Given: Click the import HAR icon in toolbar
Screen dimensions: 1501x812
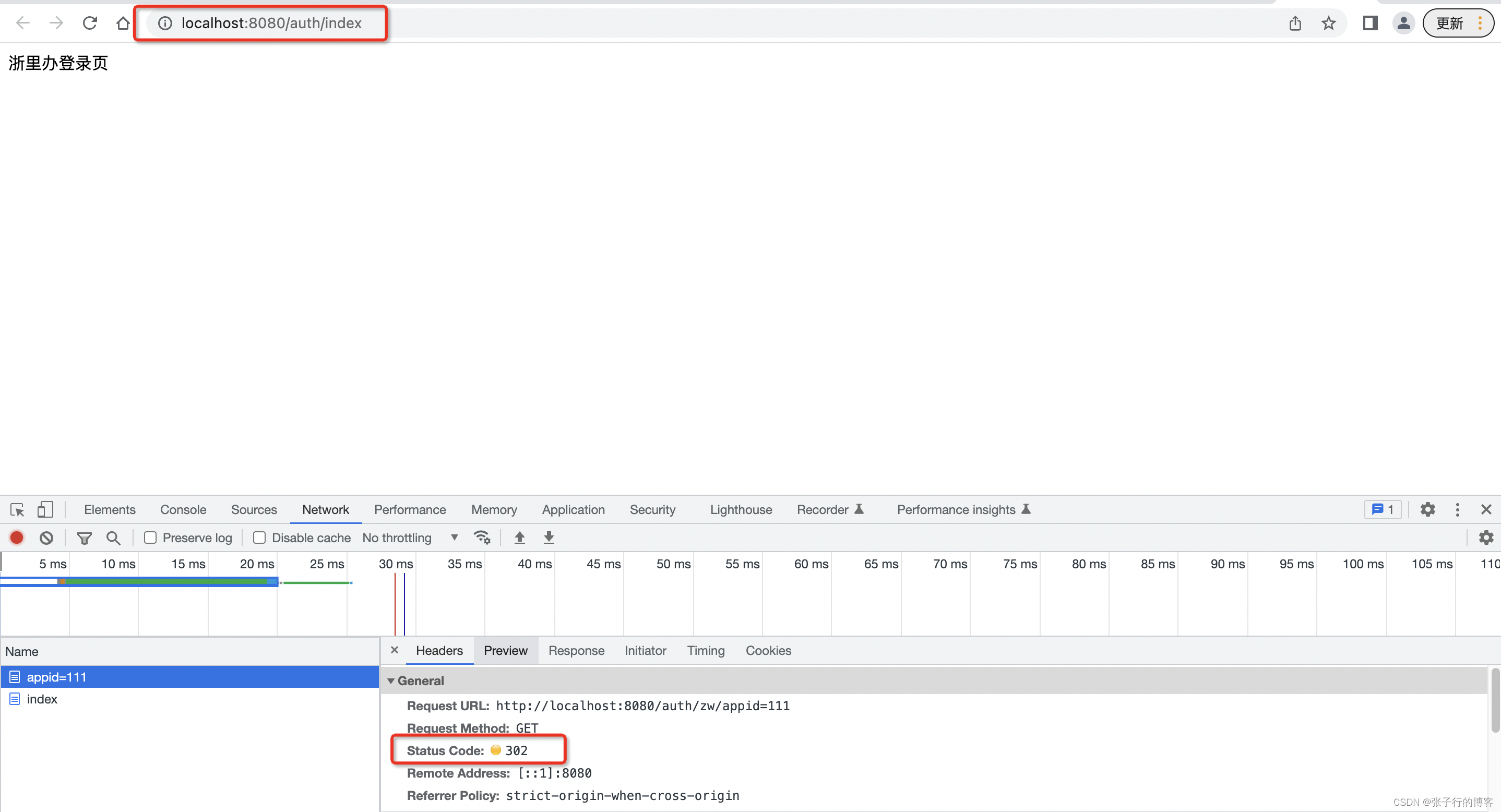Looking at the screenshot, I should tap(519, 538).
